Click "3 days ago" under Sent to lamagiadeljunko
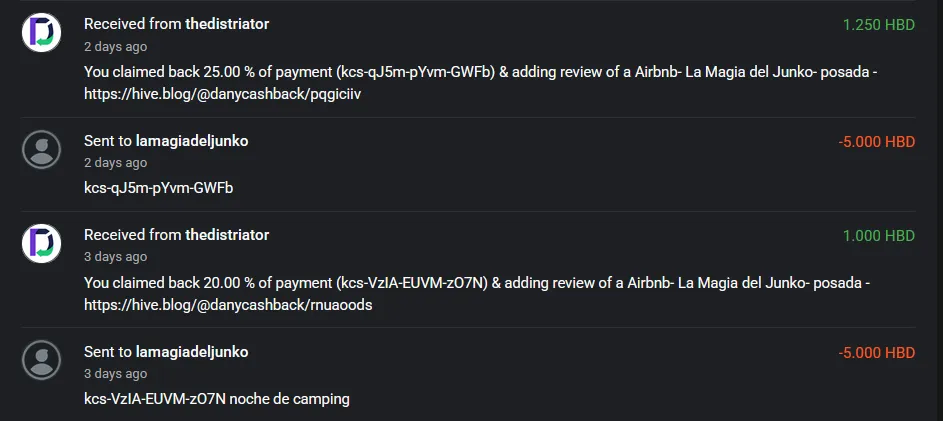Screen dimensions: 943x421 point(115,374)
